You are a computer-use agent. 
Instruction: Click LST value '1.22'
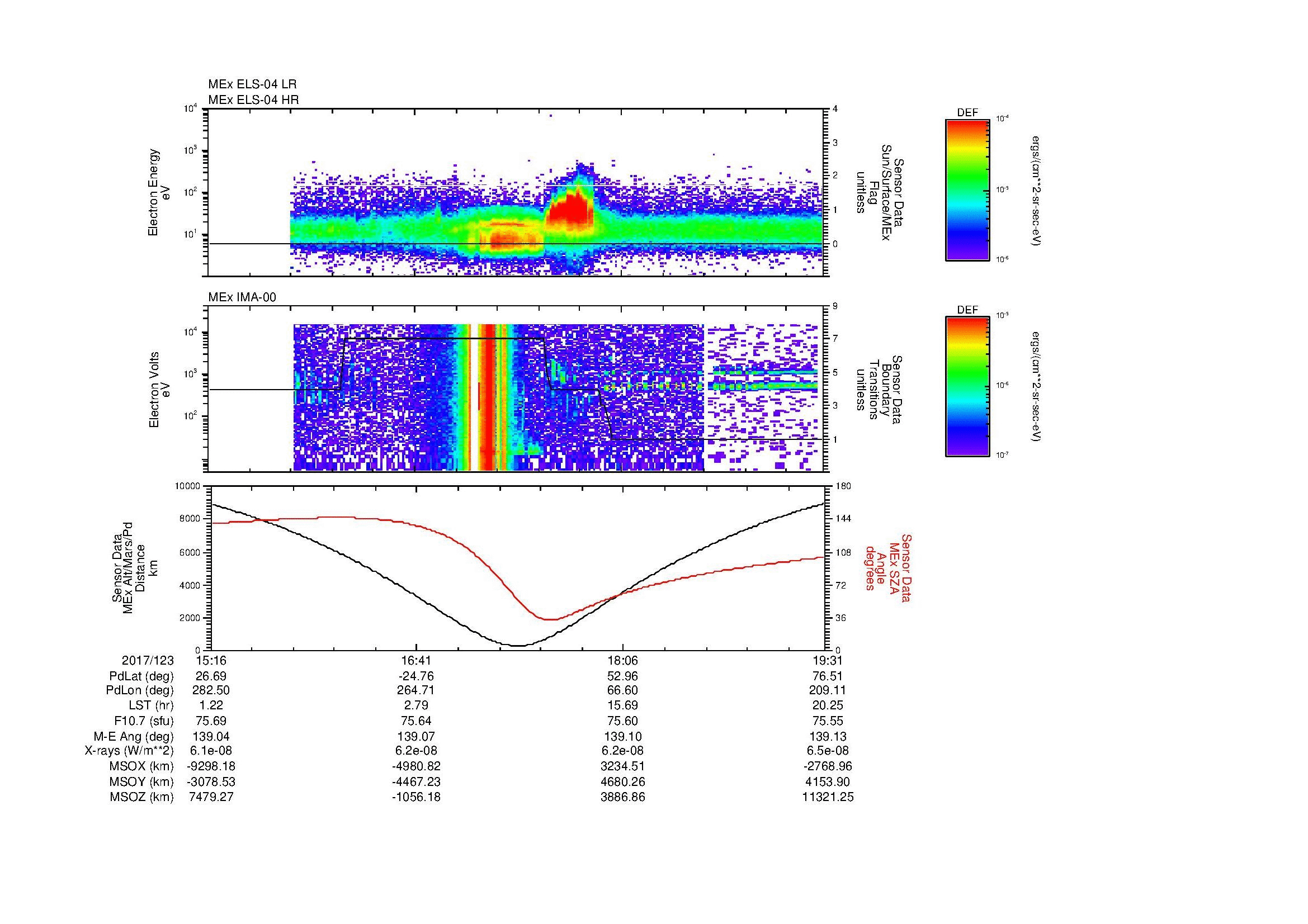(x=211, y=705)
